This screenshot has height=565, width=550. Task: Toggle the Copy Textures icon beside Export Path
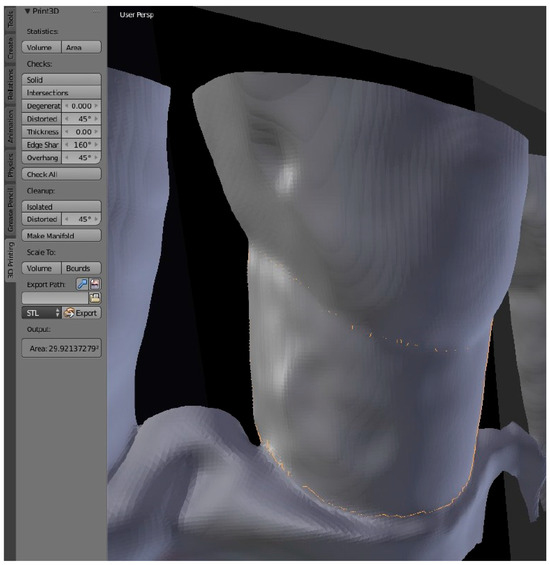point(95,284)
